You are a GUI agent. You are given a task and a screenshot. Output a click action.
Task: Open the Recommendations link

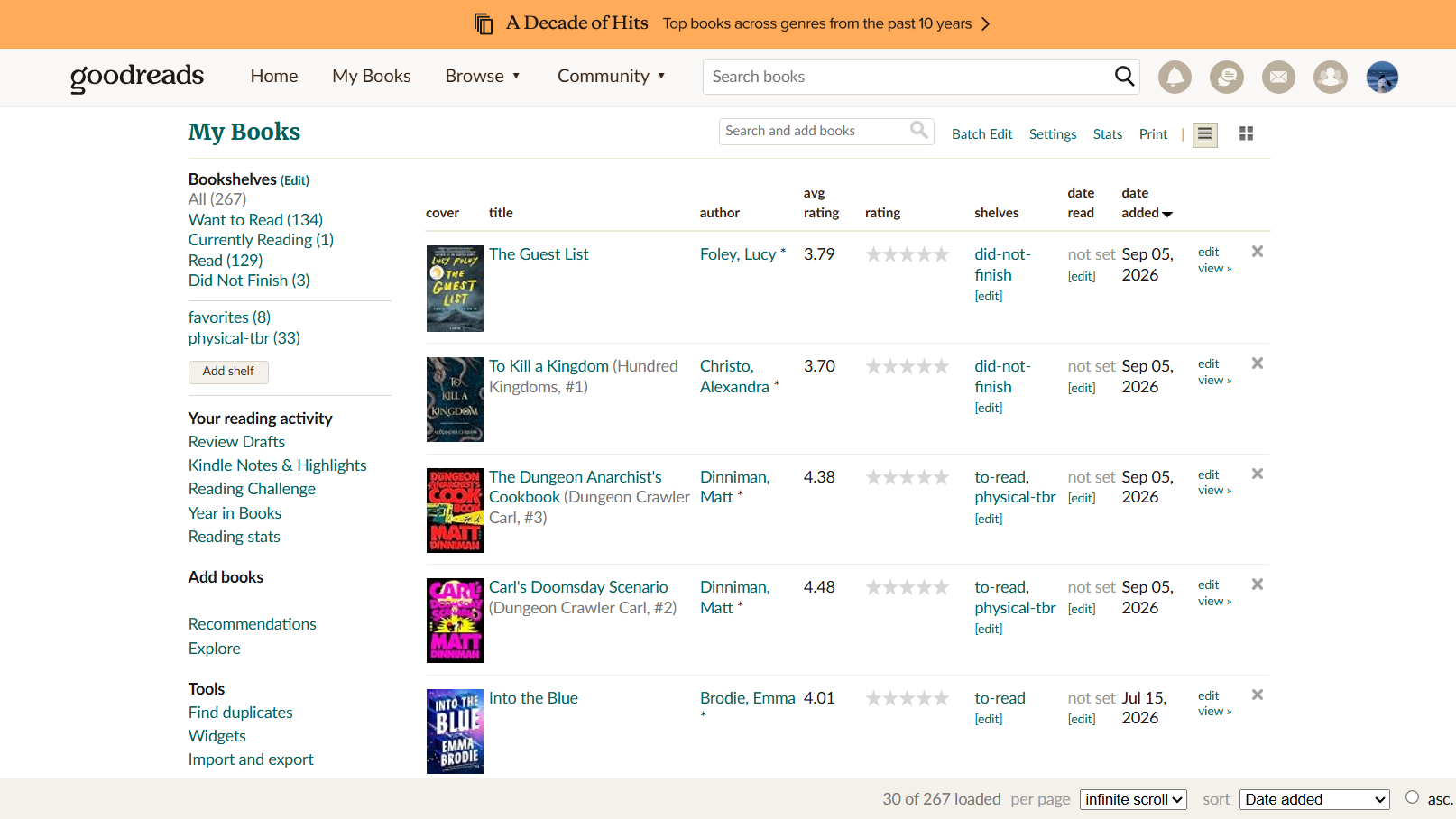253,624
